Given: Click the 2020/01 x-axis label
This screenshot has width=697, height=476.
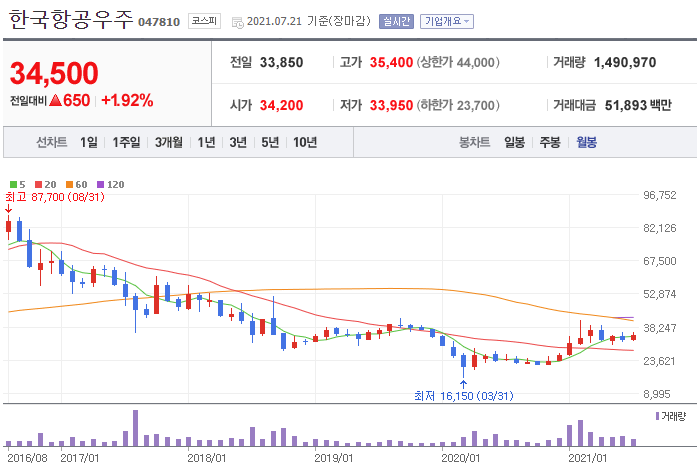Looking at the screenshot, I should click(x=461, y=458).
